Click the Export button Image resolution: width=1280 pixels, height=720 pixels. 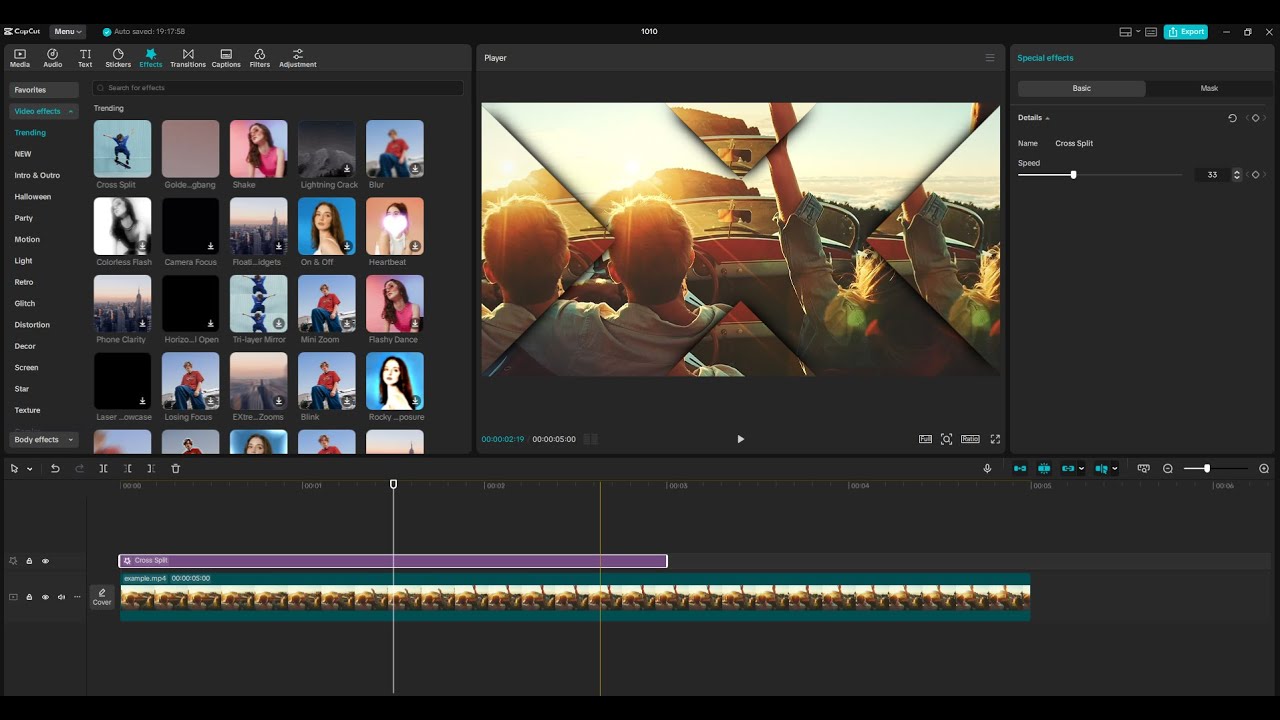click(1186, 31)
